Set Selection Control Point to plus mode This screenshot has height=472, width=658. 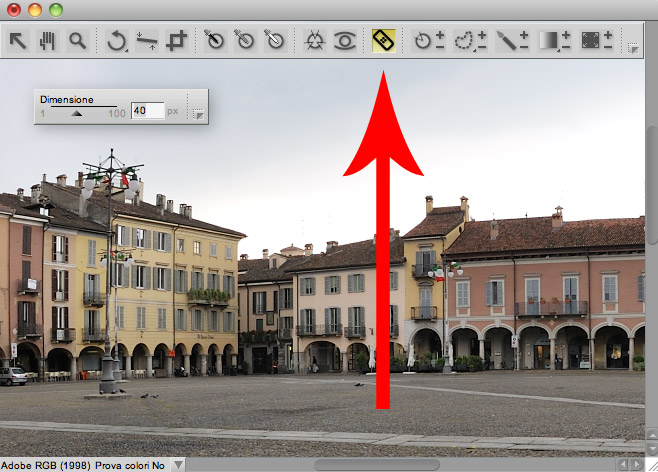click(x=440, y=35)
